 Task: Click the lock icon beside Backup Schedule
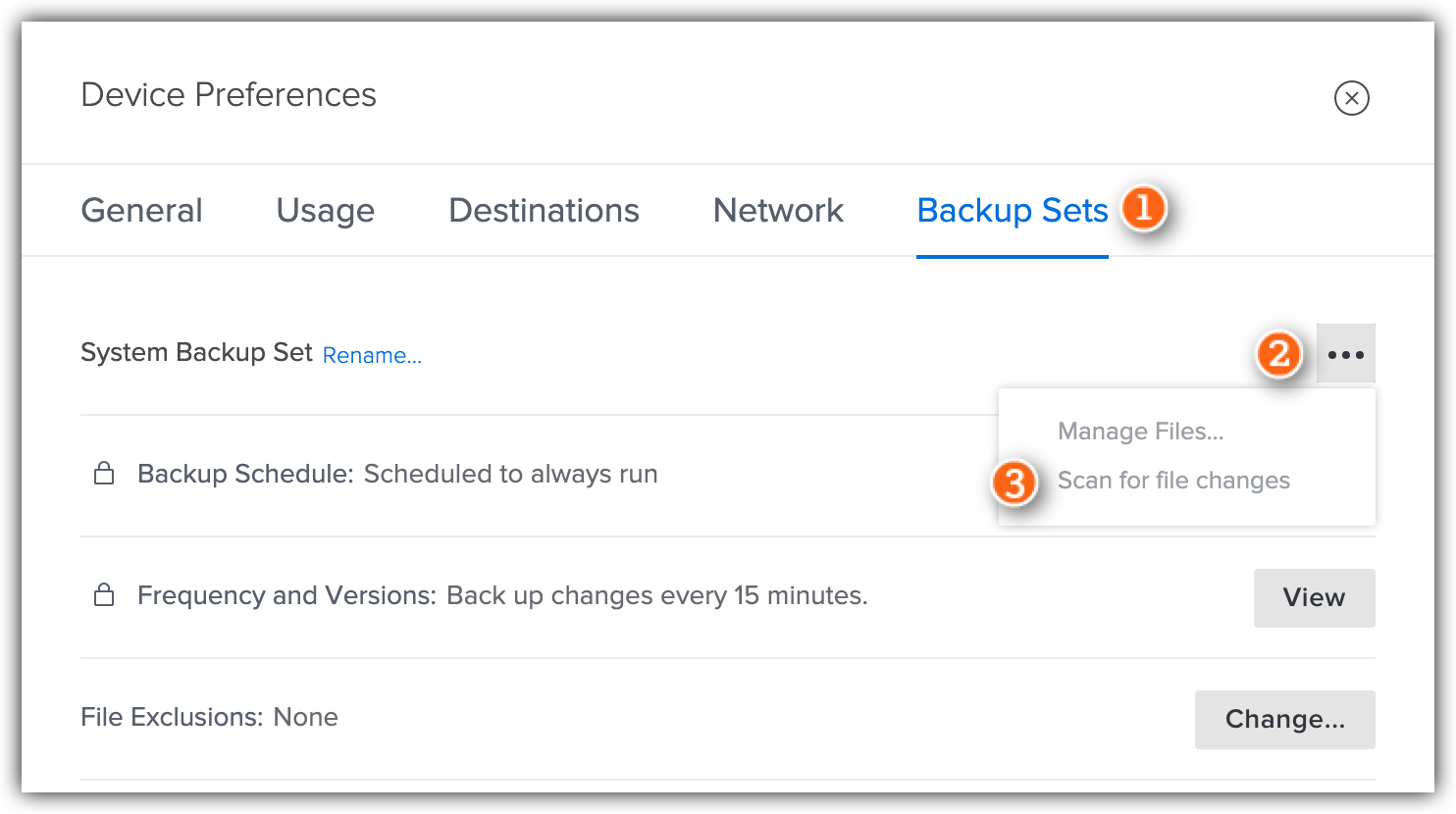103,473
